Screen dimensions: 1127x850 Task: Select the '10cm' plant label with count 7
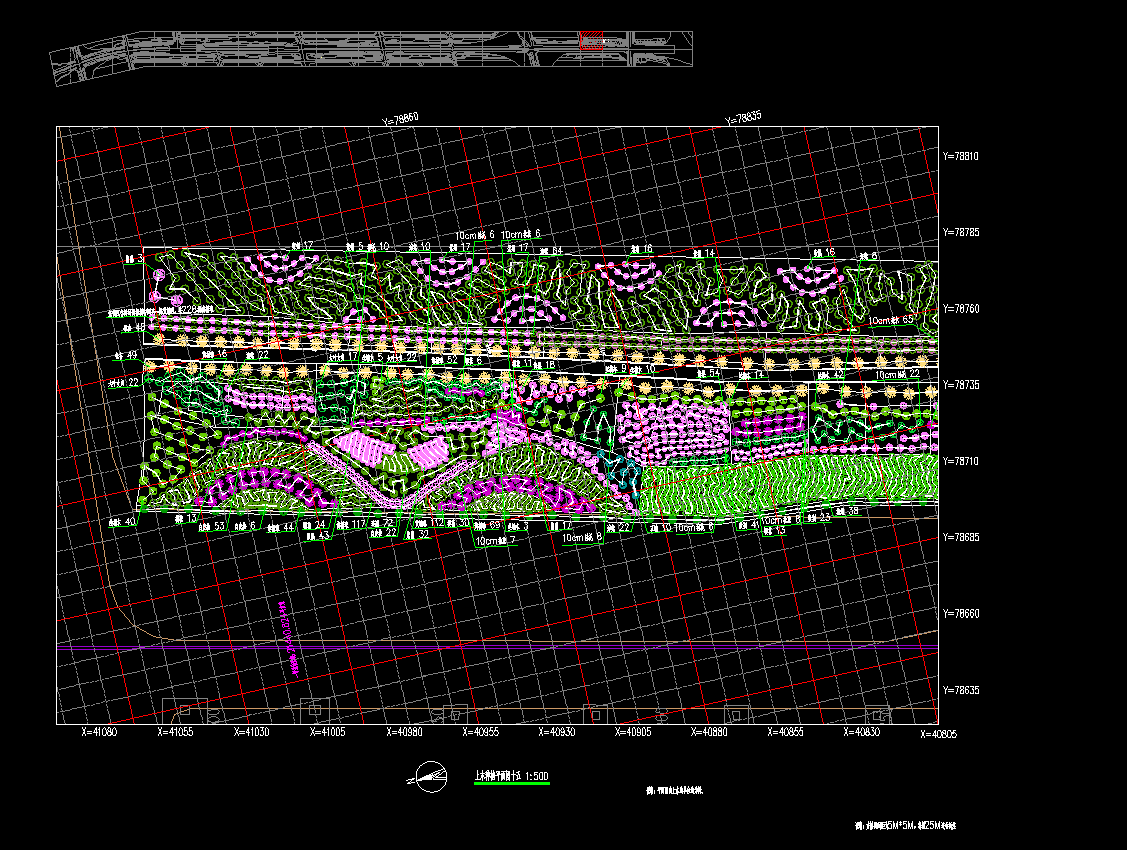pyautogui.click(x=495, y=540)
